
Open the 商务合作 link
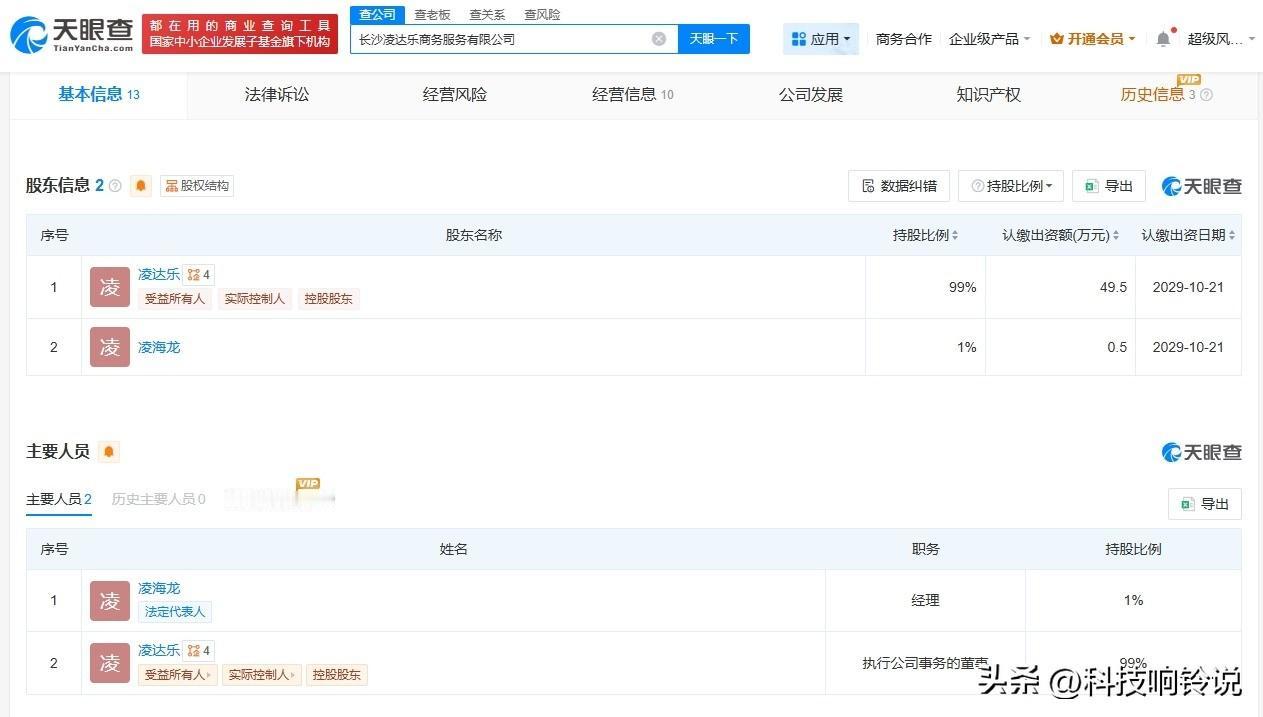click(x=904, y=39)
